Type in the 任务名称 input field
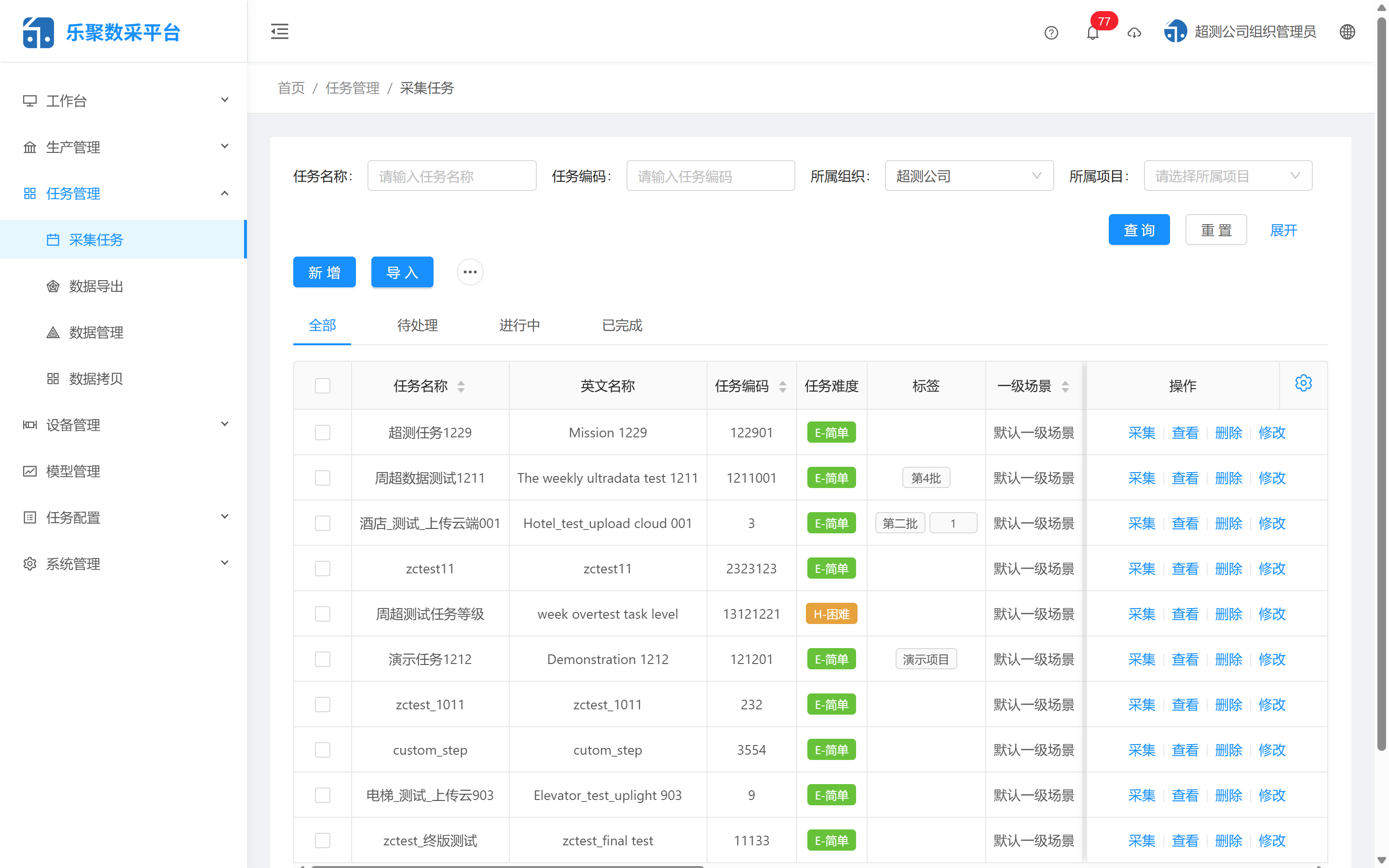Screen dimensions: 1389x868 click(452, 176)
